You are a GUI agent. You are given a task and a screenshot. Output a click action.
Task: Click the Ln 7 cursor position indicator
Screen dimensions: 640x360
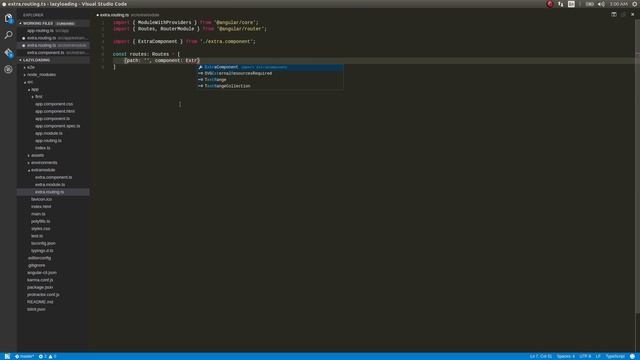coord(541,356)
